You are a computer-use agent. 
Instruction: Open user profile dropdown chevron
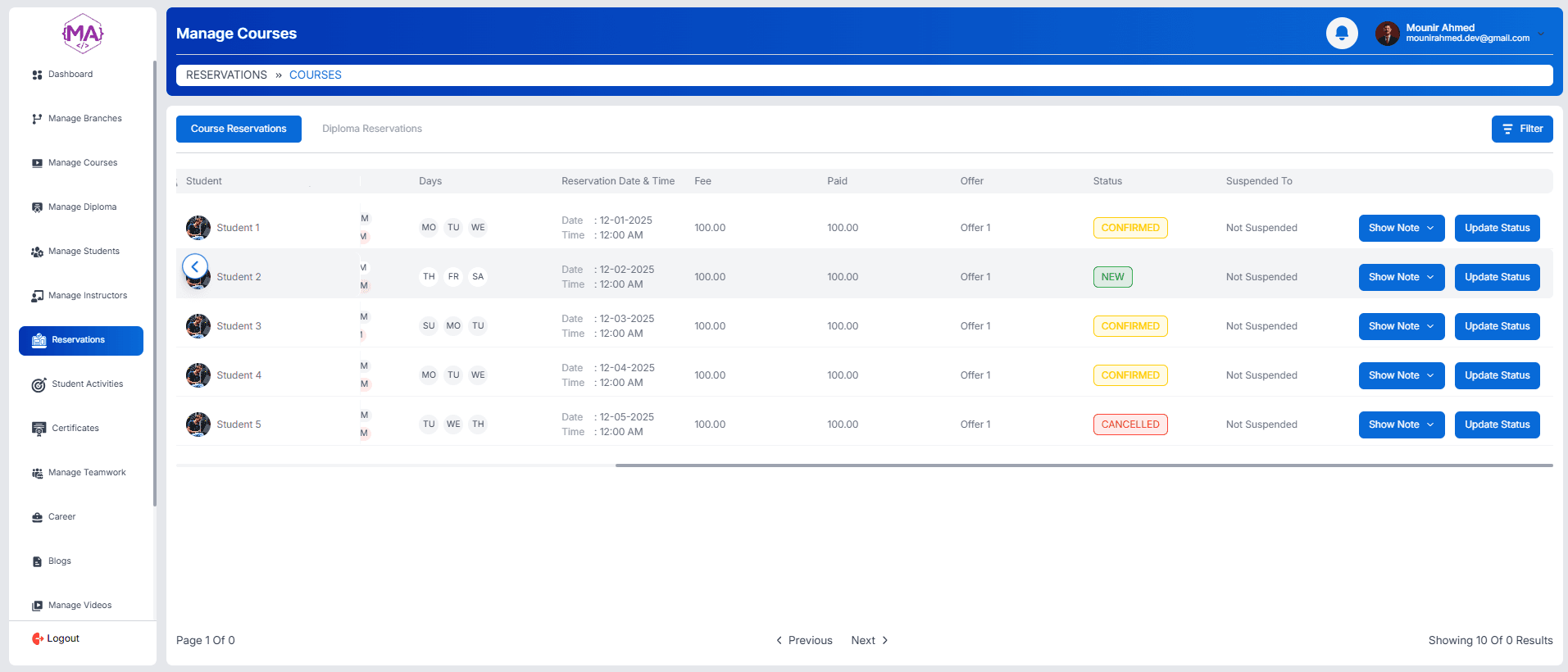(x=1541, y=34)
